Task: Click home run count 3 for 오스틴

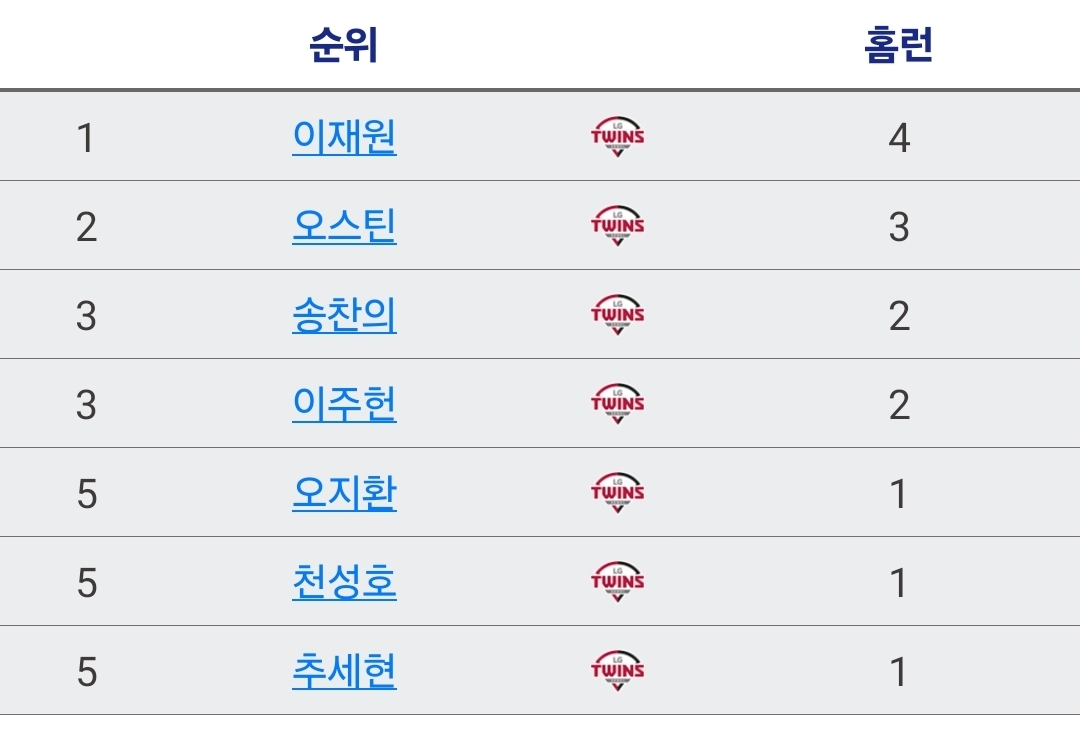Action: click(898, 227)
